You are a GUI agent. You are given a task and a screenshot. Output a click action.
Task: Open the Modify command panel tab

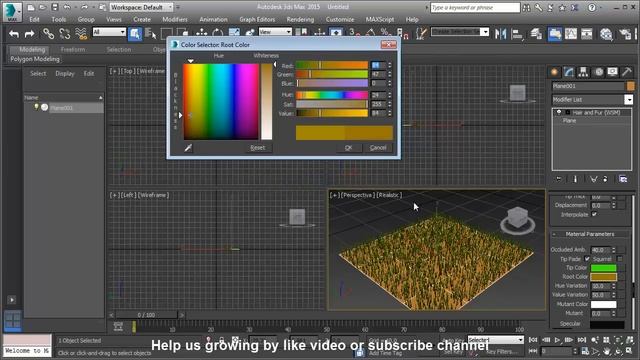[x=569, y=72]
